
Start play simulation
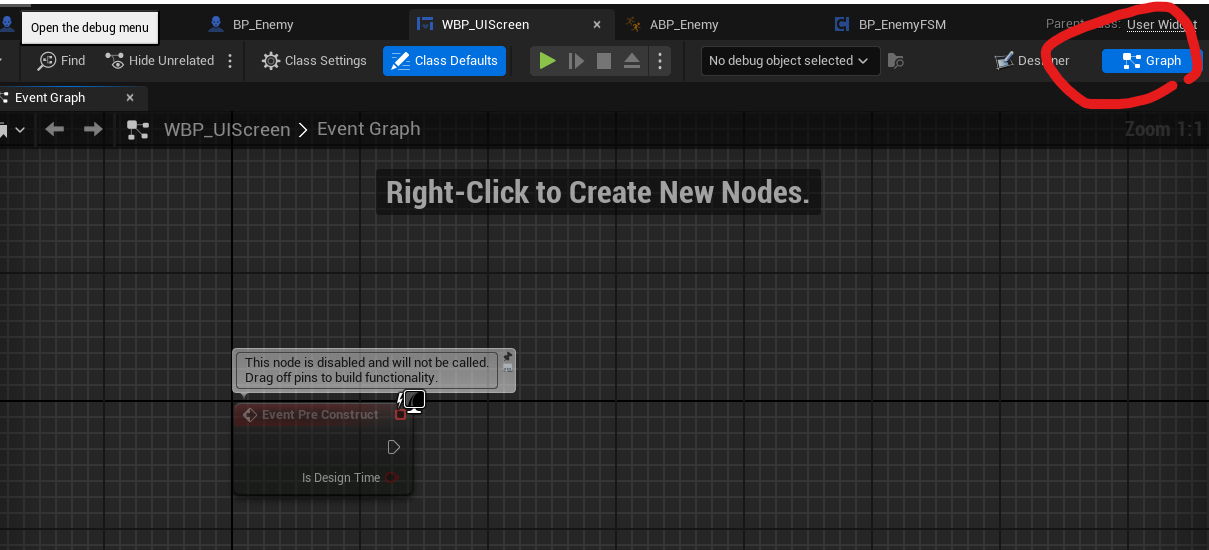547,61
